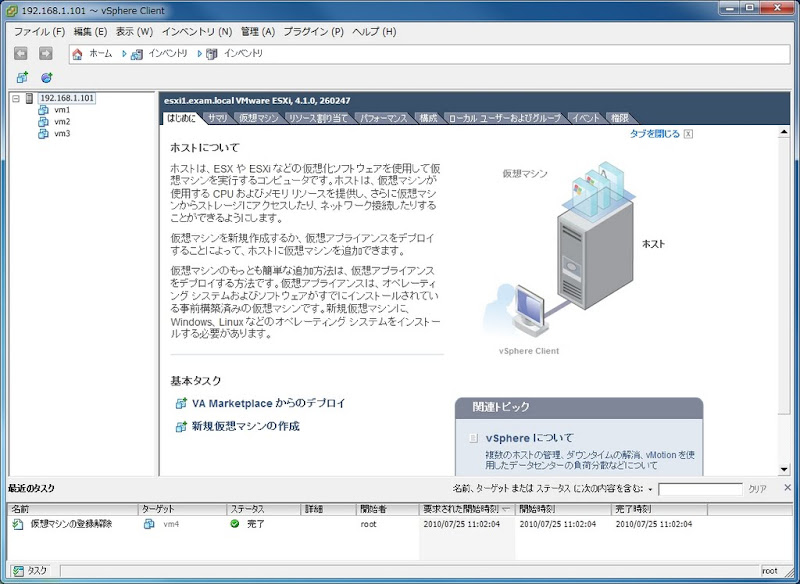Select the 192.168.1.101 host label

67,98
